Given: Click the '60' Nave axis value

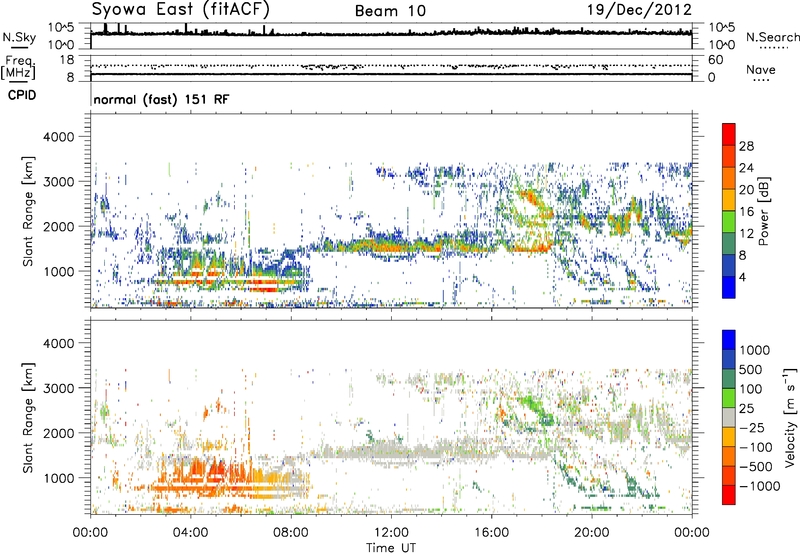Looking at the screenshot, I should 715,60.
